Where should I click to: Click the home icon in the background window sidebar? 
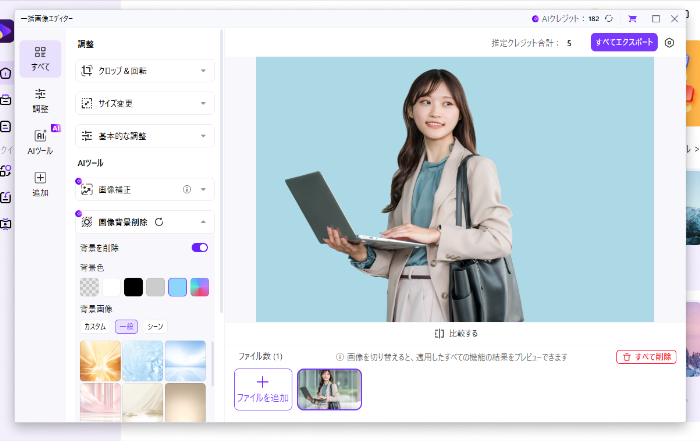6,73
